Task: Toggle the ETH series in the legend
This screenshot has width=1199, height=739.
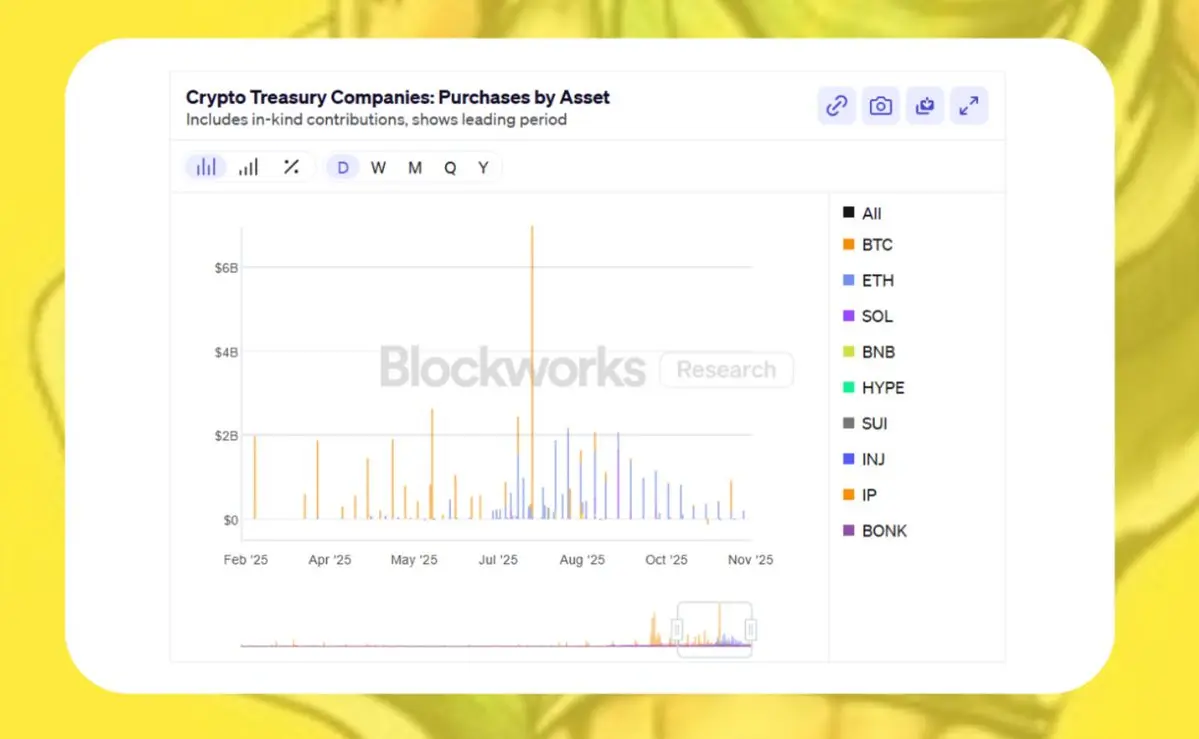Action: point(877,281)
